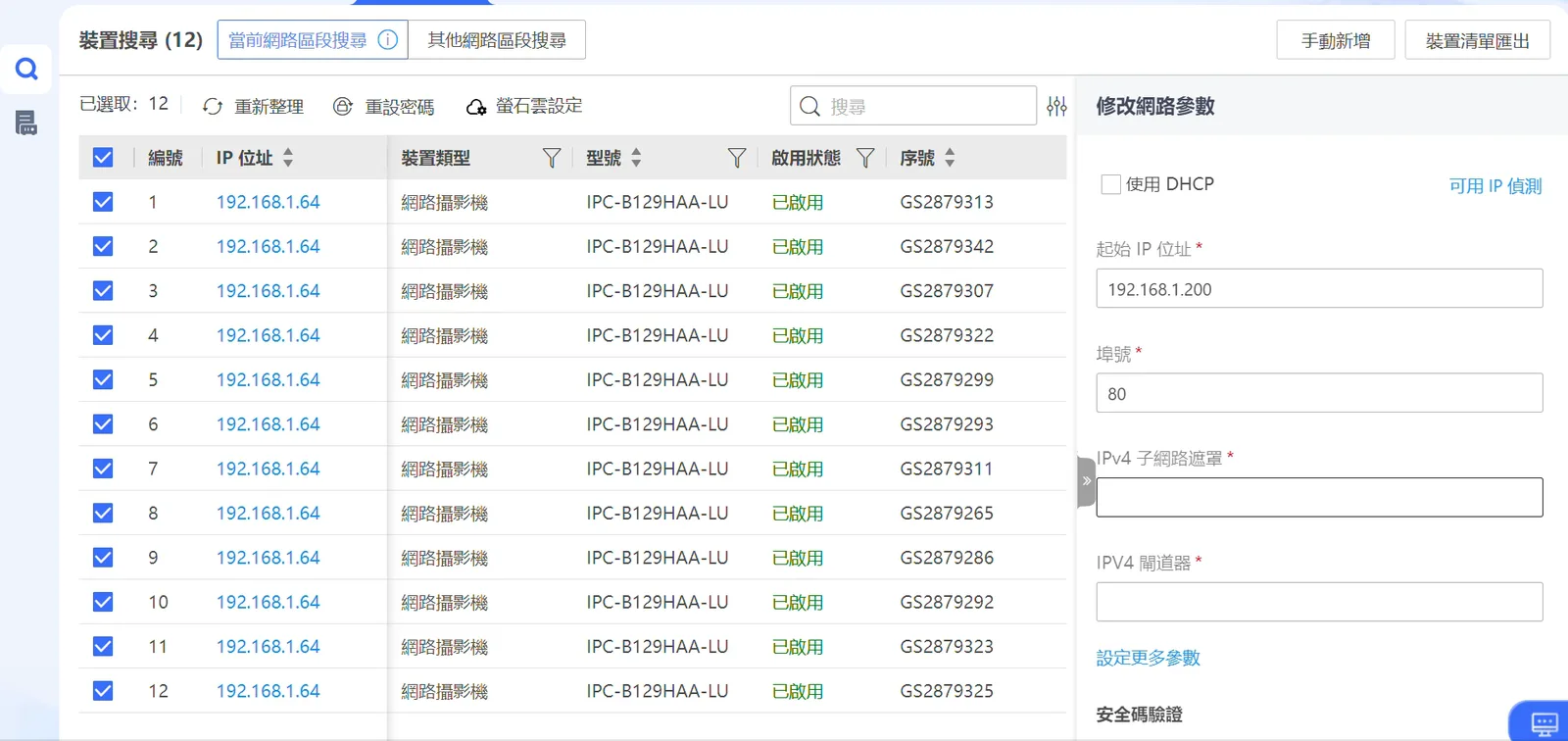Sort by 型號 column arrows
Image resolution: width=1568 pixels, height=741 pixels.
[x=636, y=157]
